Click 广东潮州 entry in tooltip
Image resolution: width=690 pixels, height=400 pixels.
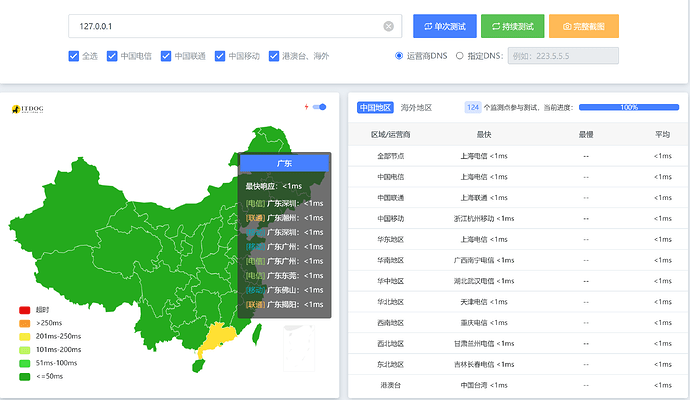[x=284, y=218]
